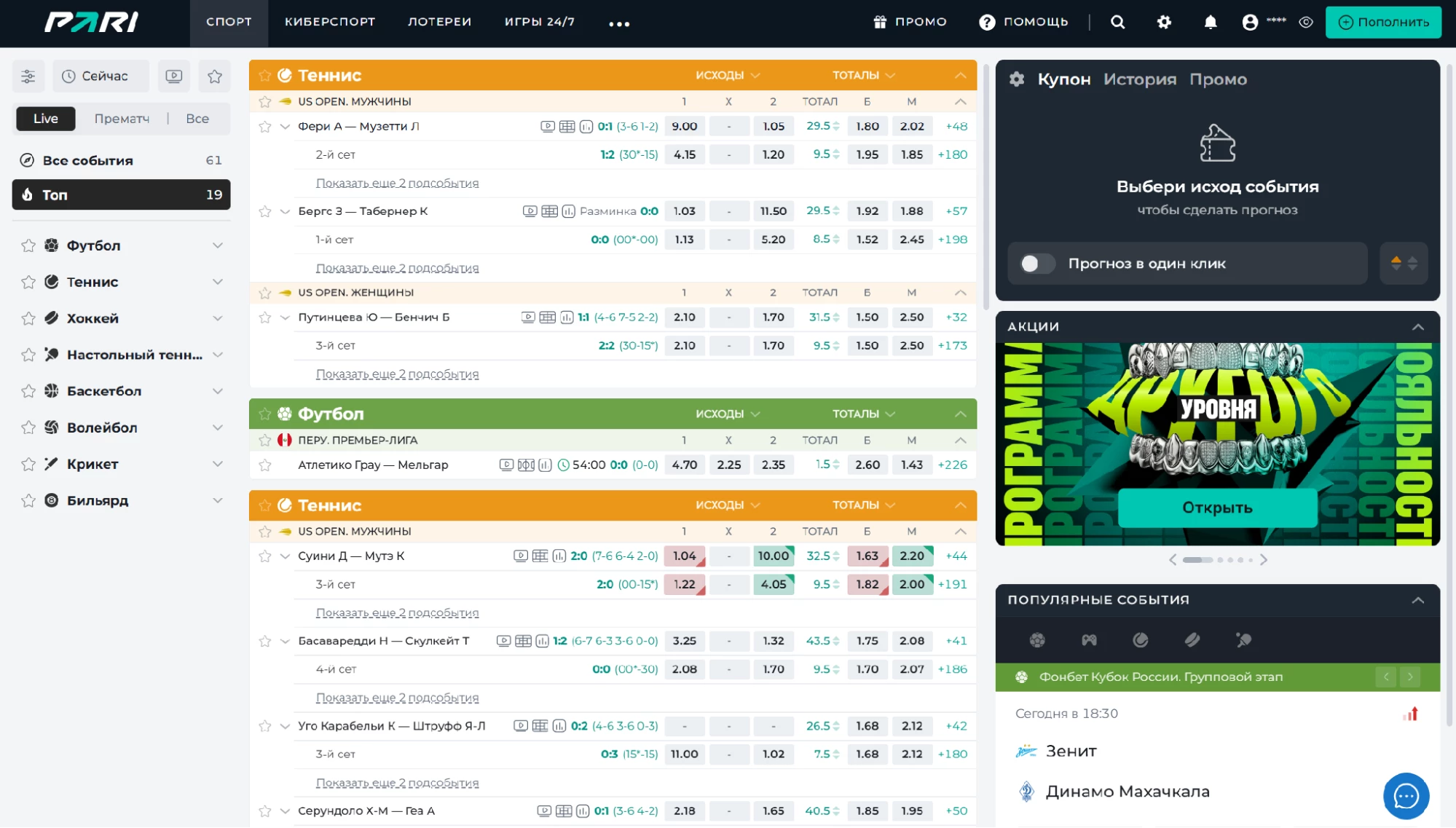
Task: Open ПРОМО link in top bar
Action: 910,22
